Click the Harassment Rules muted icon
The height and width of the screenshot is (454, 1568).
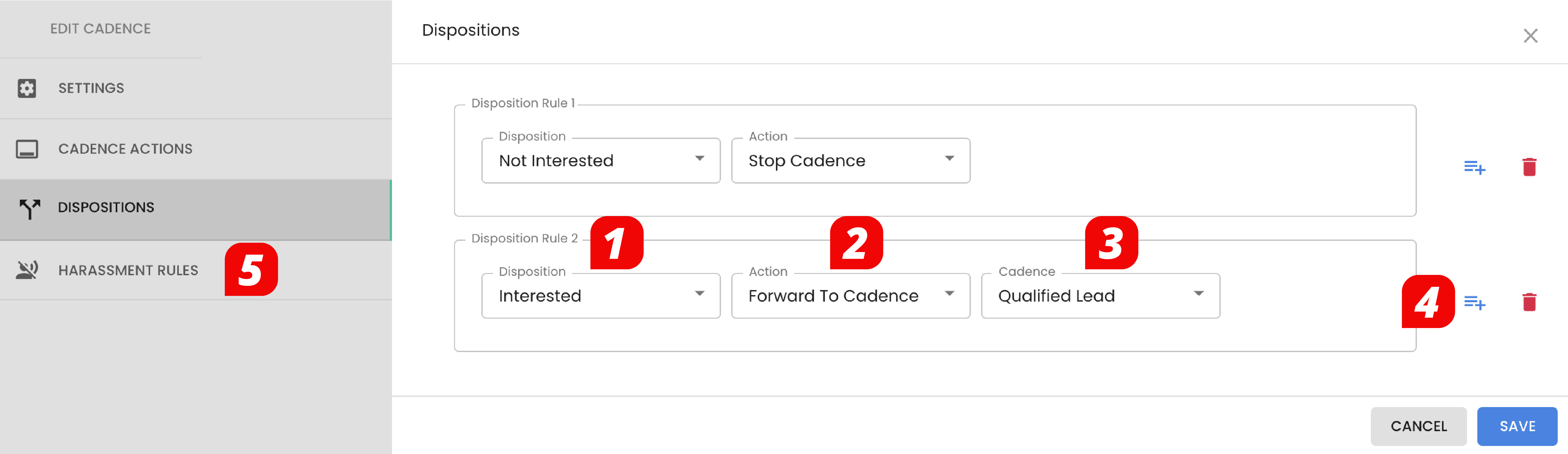(x=27, y=269)
